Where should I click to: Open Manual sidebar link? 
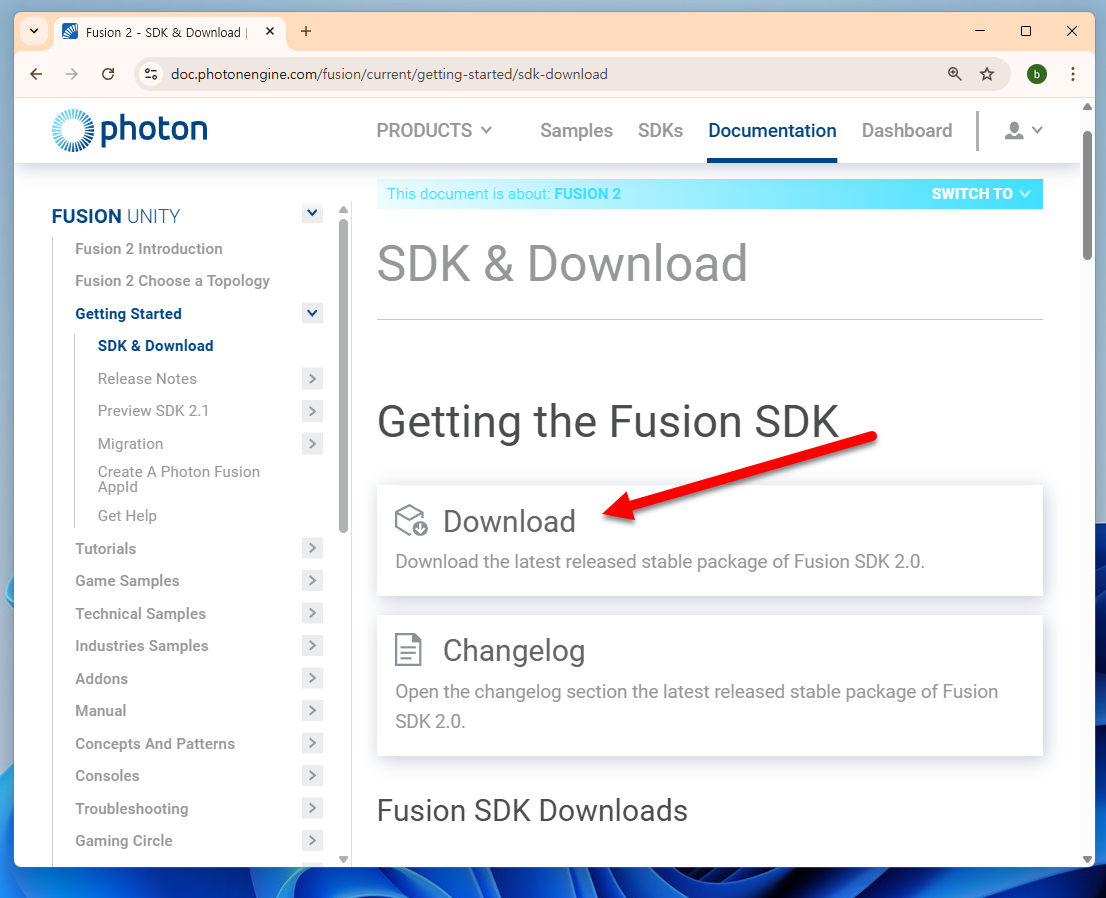tap(101, 710)
